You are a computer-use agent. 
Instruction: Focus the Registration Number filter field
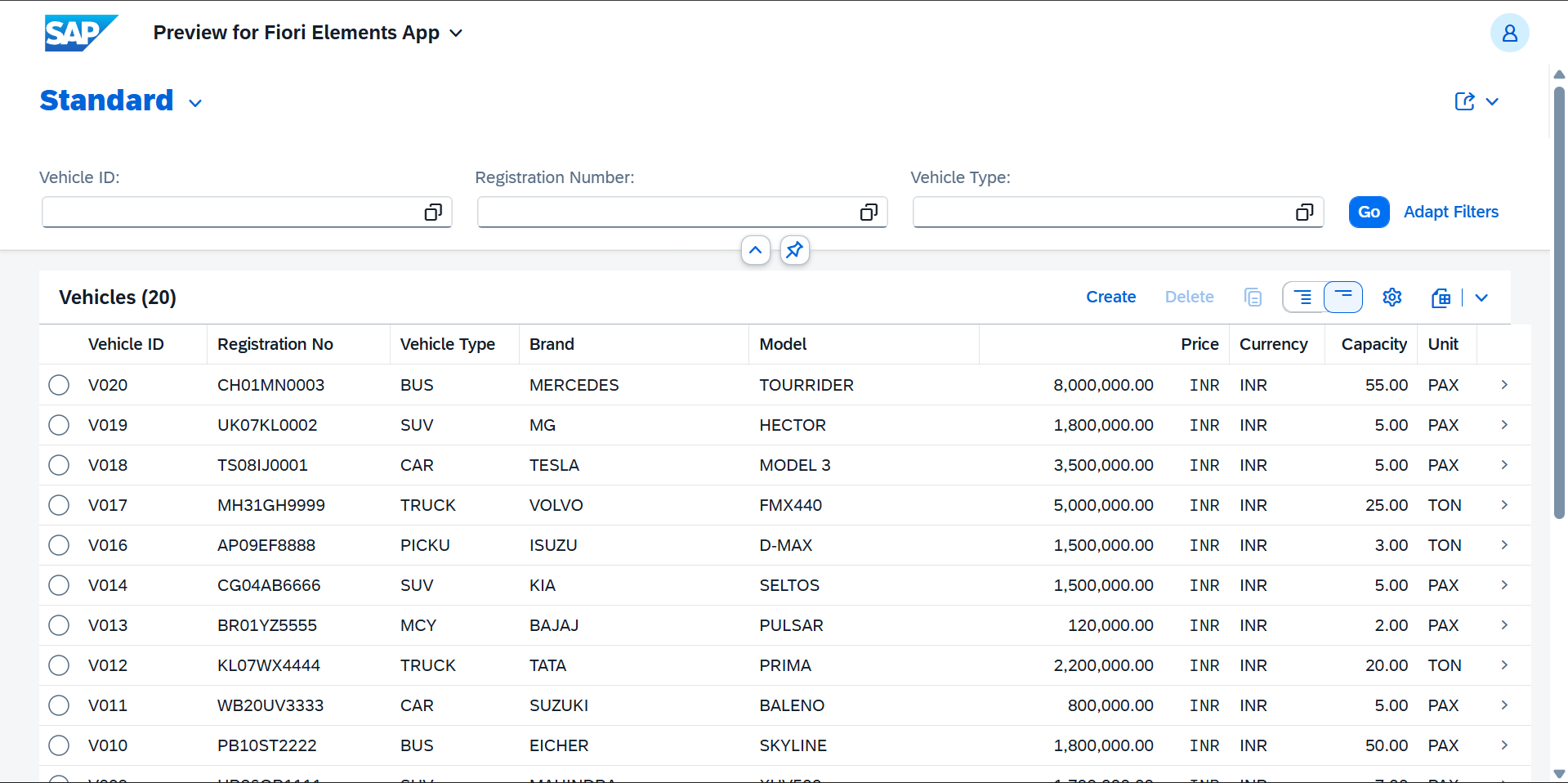(x=682, y=213)
